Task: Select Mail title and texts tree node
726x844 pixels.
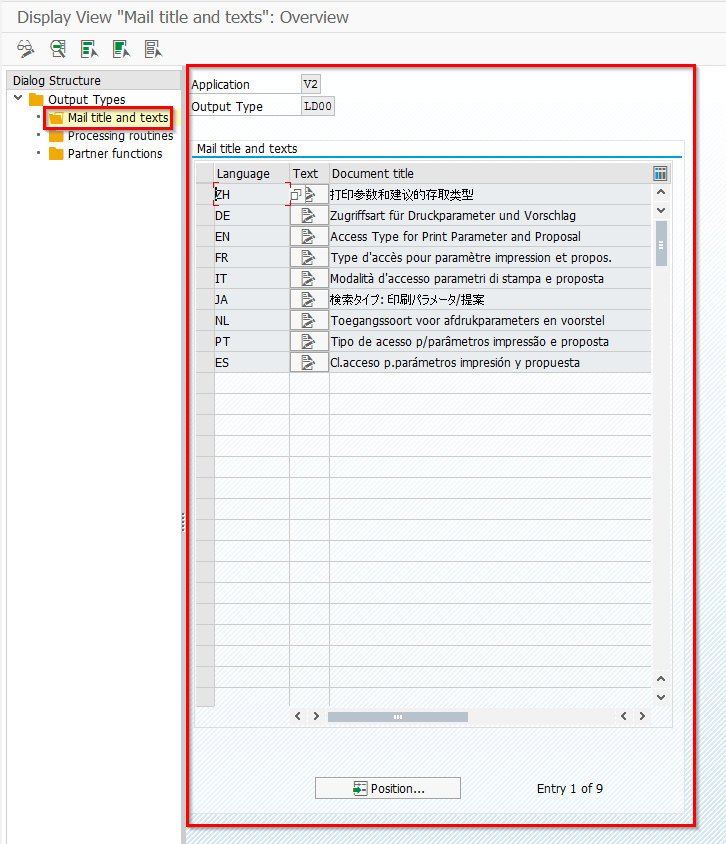Action: pyautogui.click(x=118, y=117)
